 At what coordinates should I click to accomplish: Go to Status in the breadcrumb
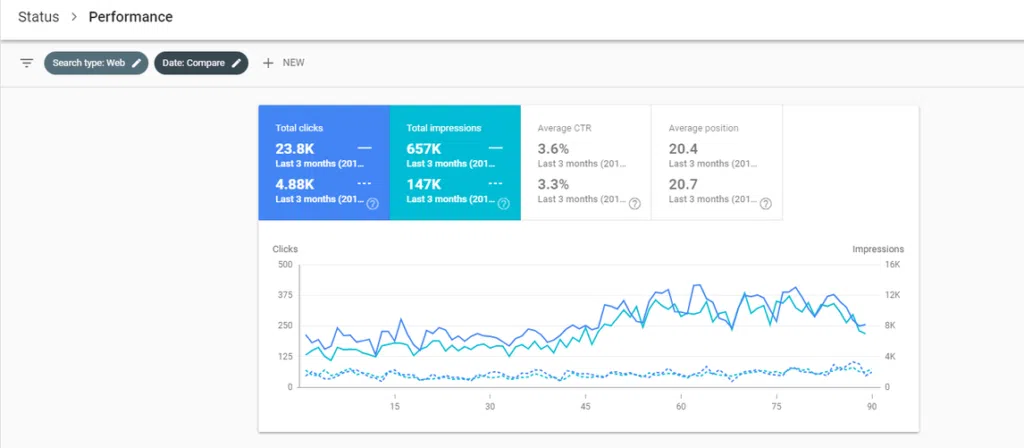(38, 17)
